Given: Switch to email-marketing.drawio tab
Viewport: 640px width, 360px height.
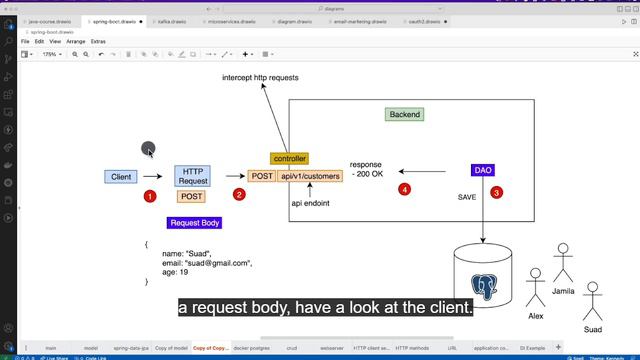Looking at the screenshot, I should [360, 22].
